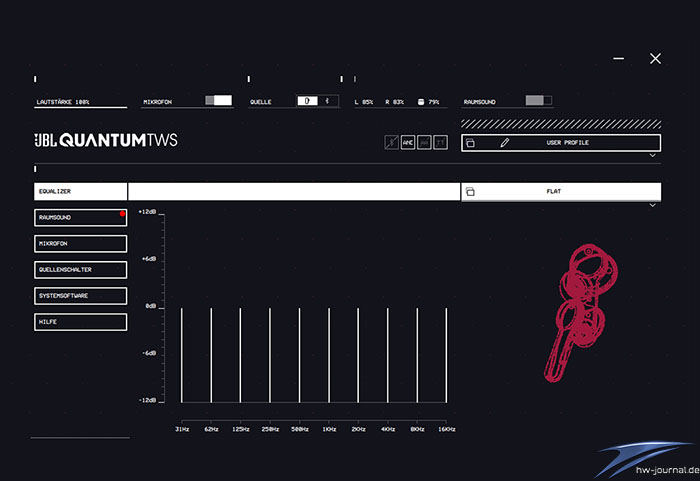Image resolution: width=700 pixels, height=481 pixels.
Task: Click the QUELLE label
Action: (x=261, y=102)
